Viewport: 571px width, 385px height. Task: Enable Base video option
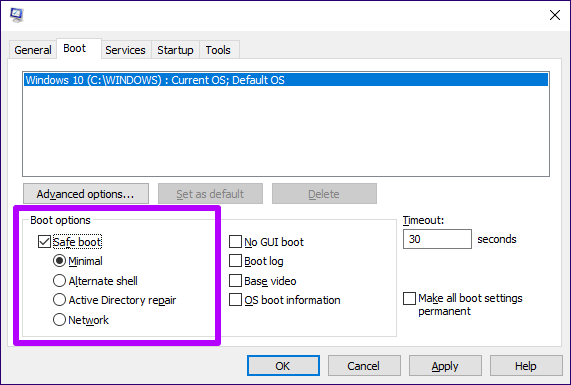[235, 281]
